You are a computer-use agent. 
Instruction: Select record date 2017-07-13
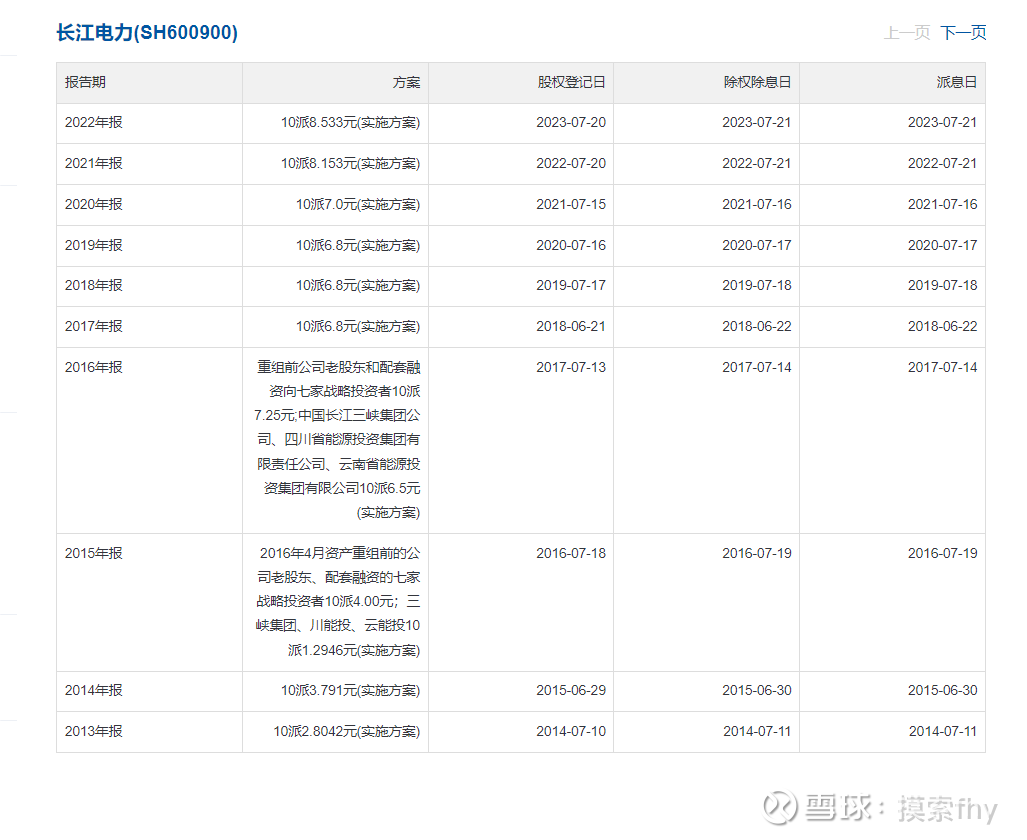[x=571, y=368]
